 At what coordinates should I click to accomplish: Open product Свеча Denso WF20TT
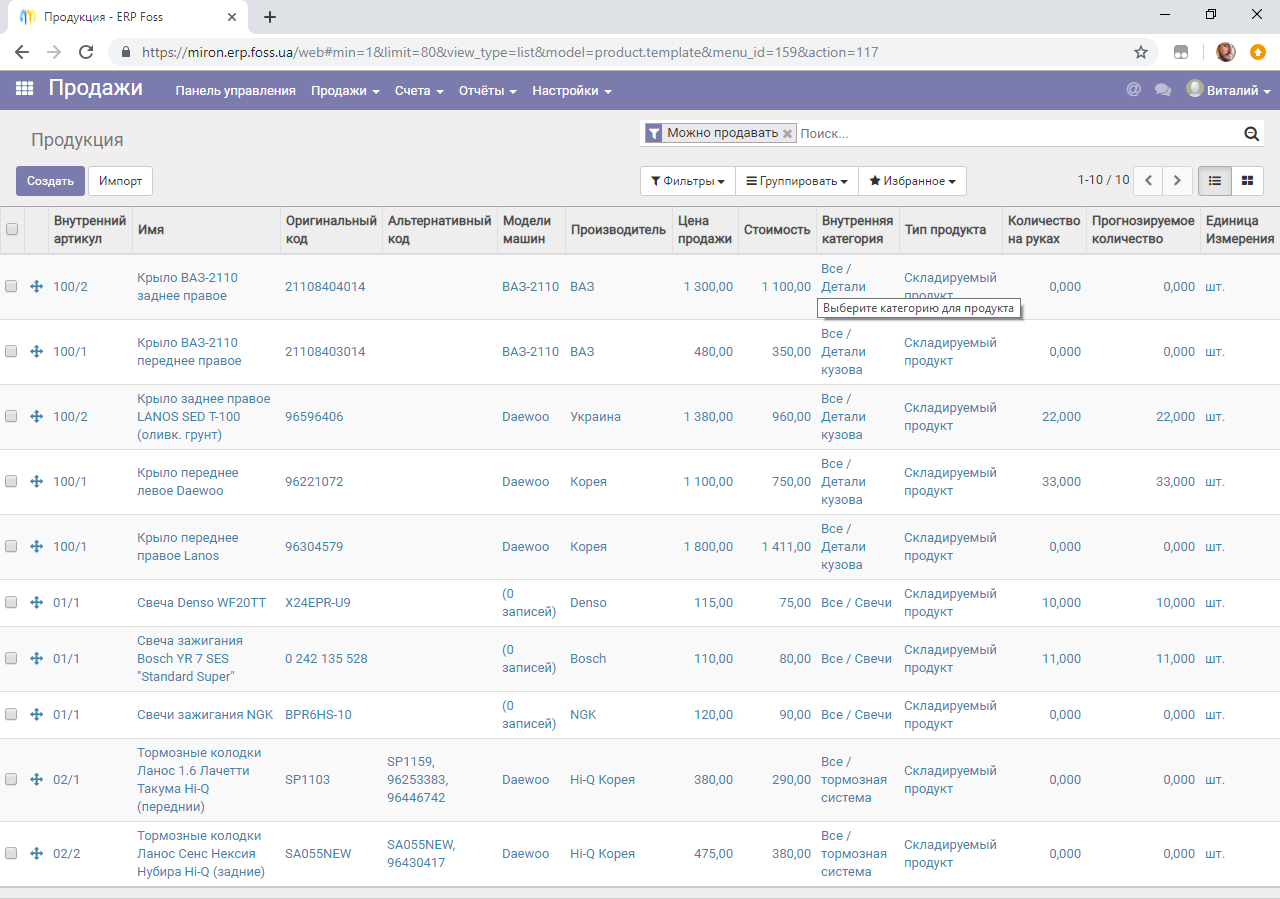202,602
